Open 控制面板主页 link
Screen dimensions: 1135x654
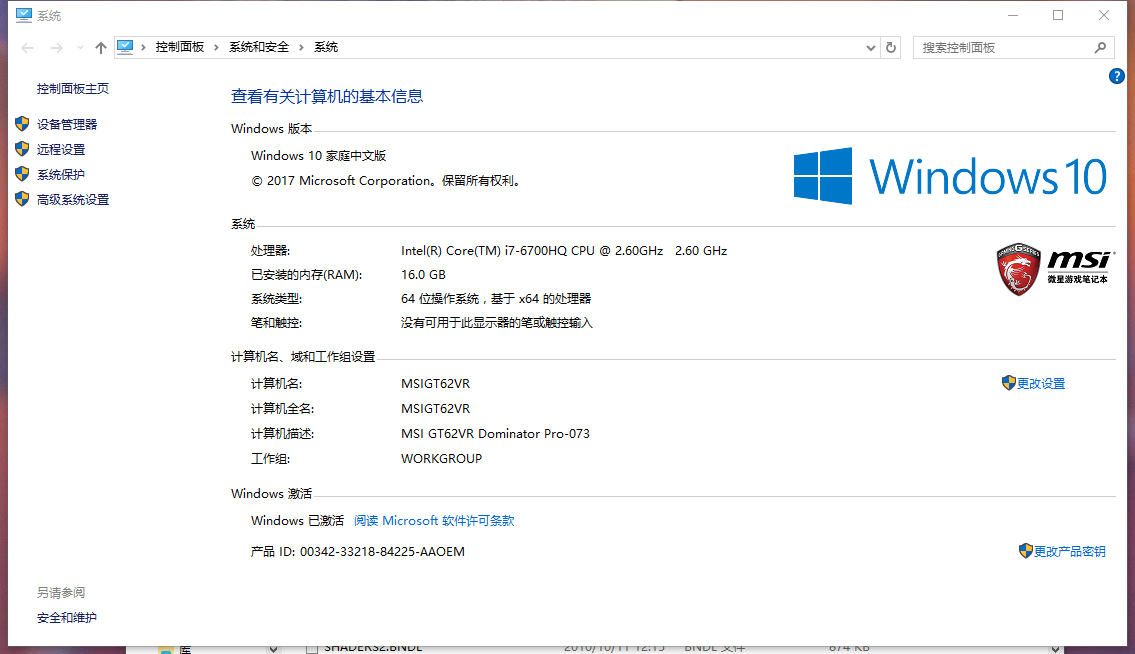(x=73, y=88)
